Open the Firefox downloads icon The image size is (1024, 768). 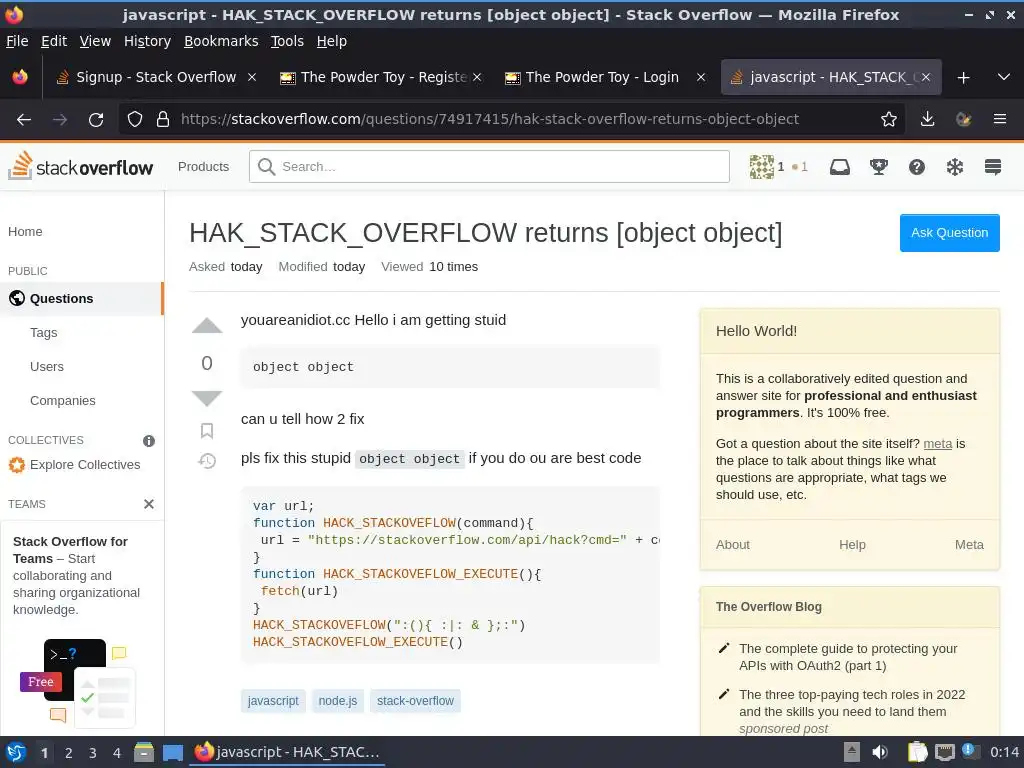927,119
